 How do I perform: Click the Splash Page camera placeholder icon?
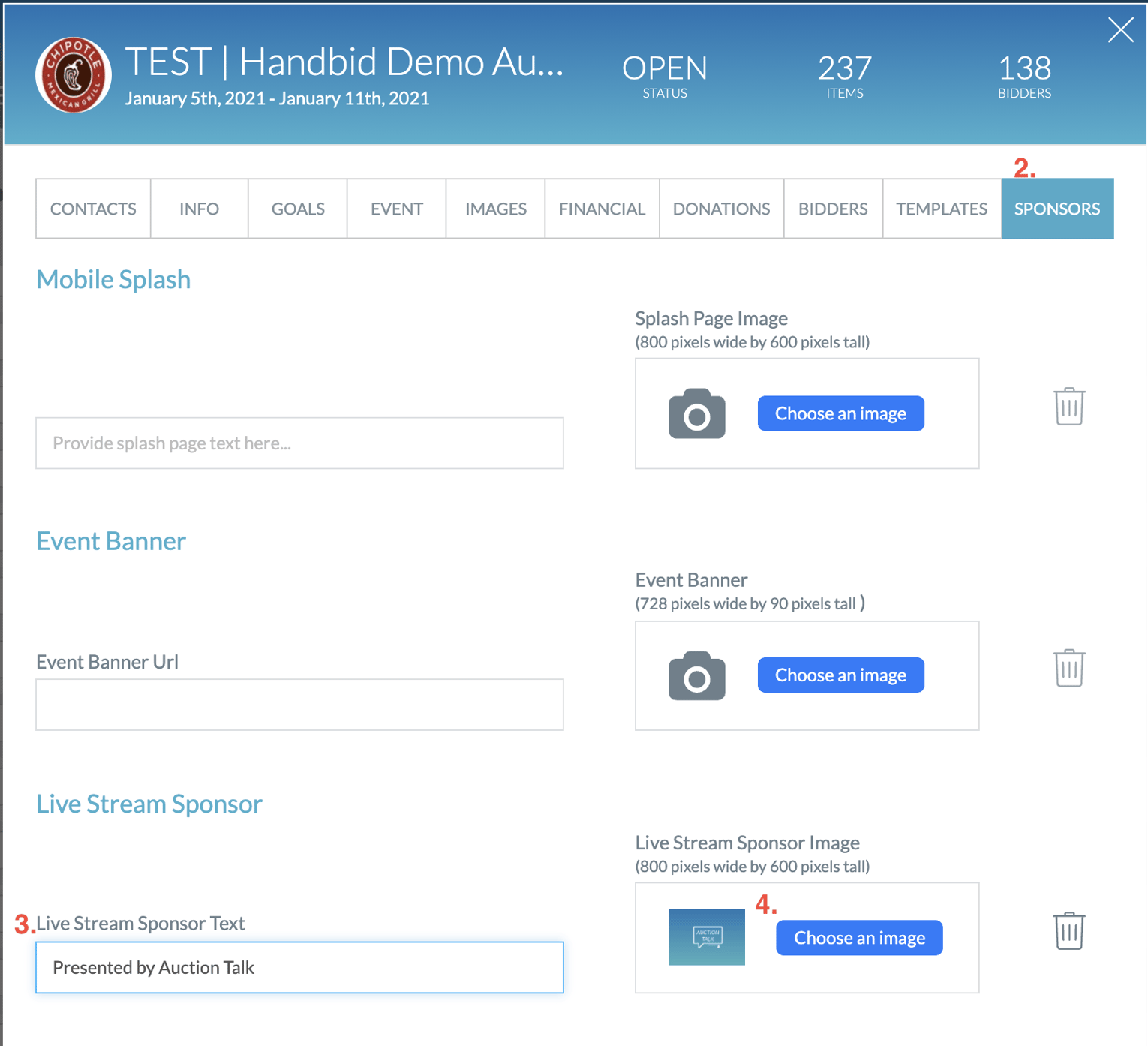(696, 413)
